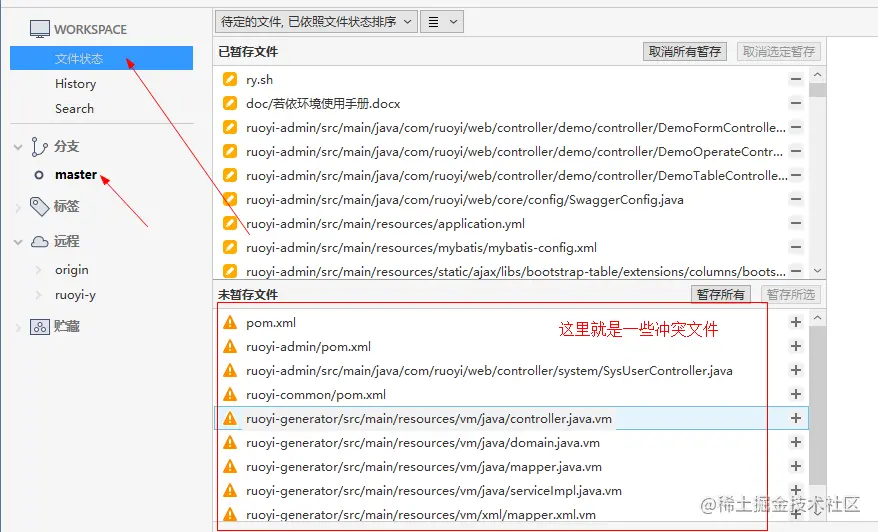
Task: Select the unstaged vm/xml/mapper.xml.vm file row
Action: coord(511,514)
